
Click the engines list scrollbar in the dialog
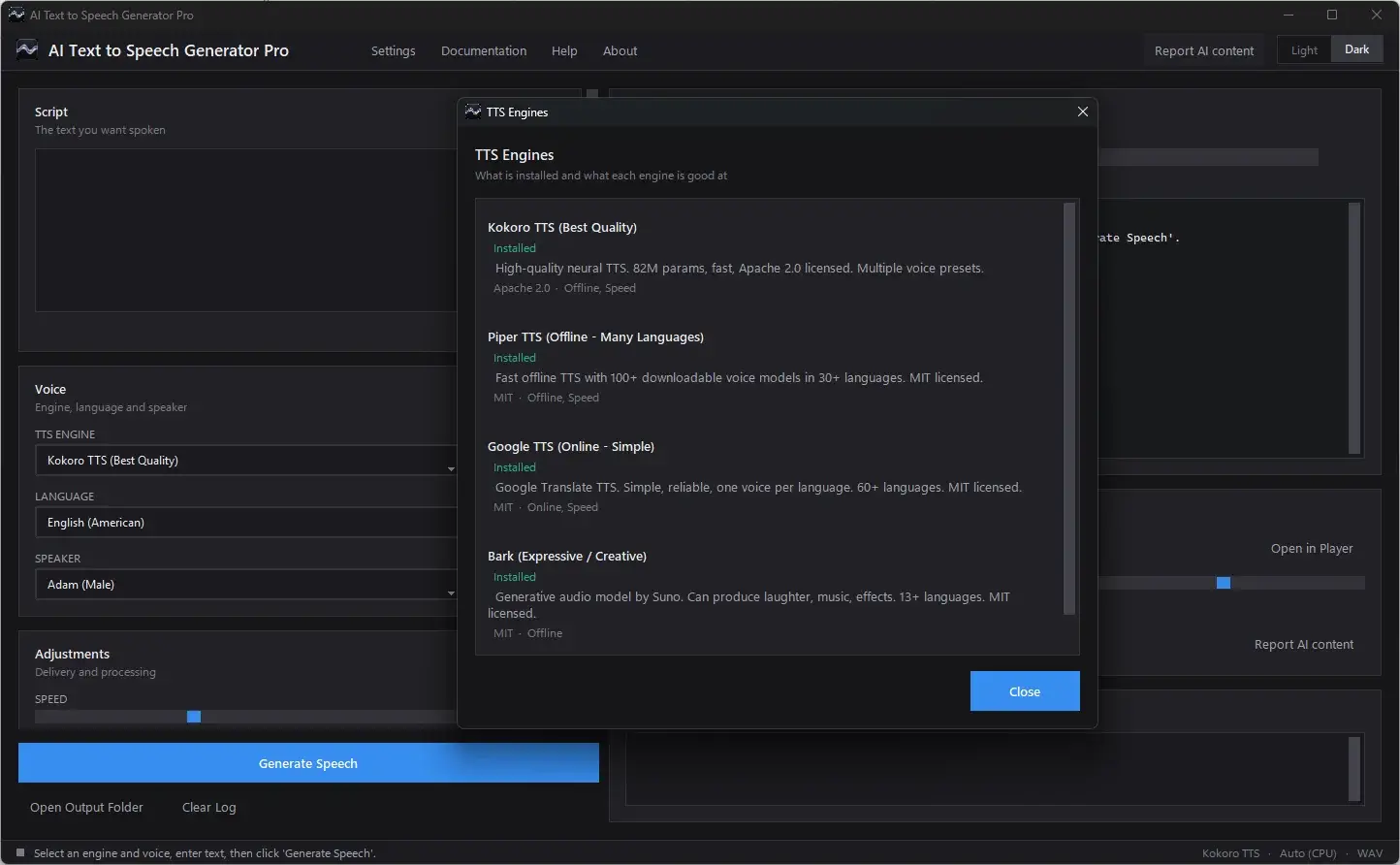pos(1070,408)
